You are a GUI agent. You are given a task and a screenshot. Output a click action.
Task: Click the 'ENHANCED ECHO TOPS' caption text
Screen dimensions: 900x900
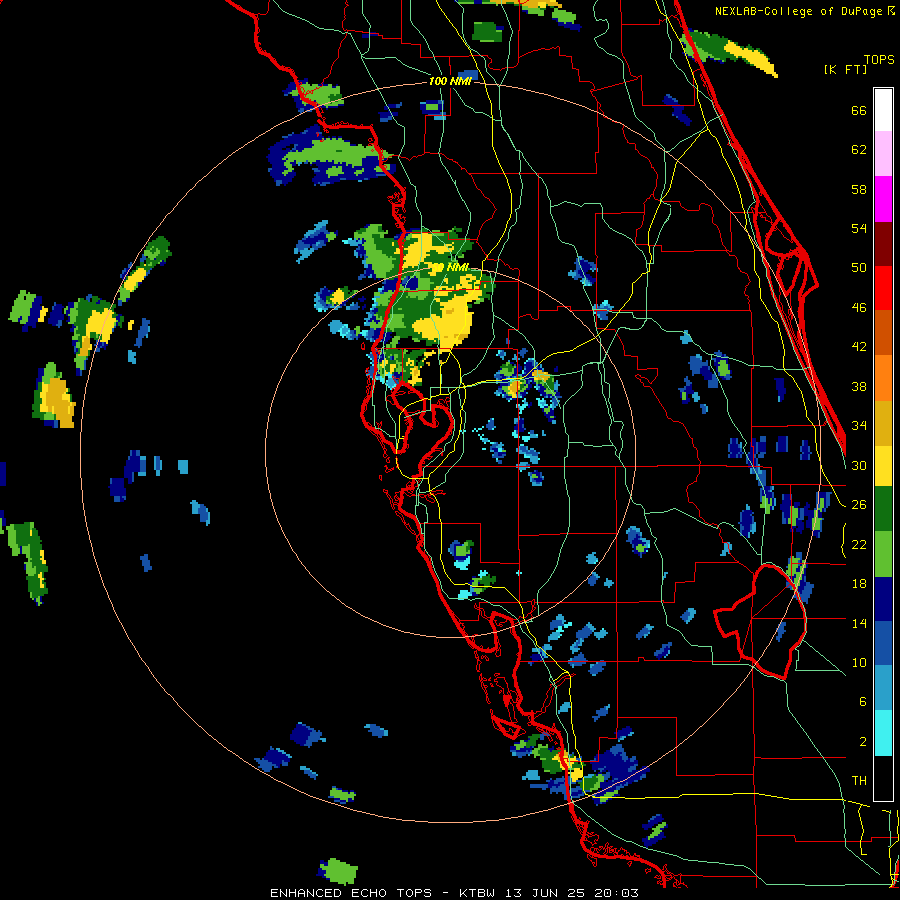click(x=351, y=893)
